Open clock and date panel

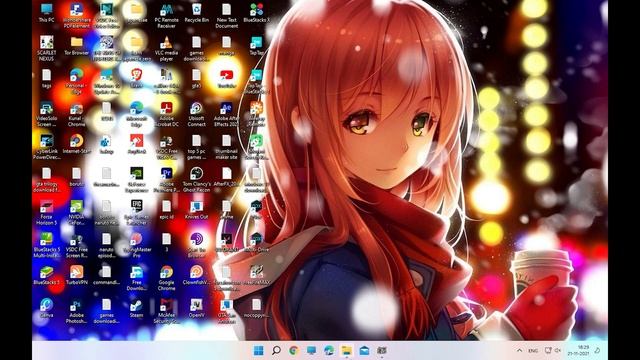[578, 350]
